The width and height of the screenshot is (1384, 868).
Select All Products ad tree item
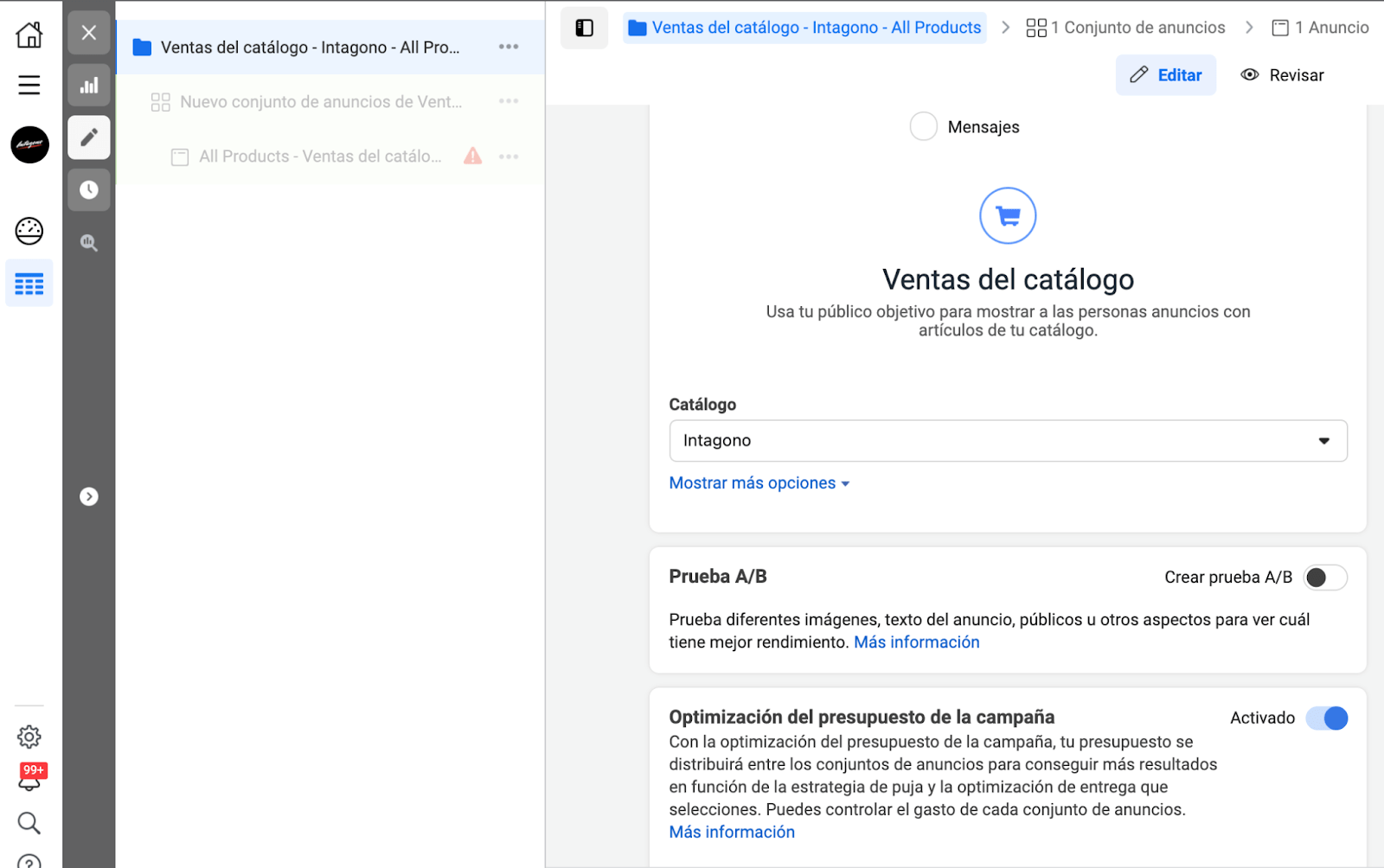click(330, 156)
